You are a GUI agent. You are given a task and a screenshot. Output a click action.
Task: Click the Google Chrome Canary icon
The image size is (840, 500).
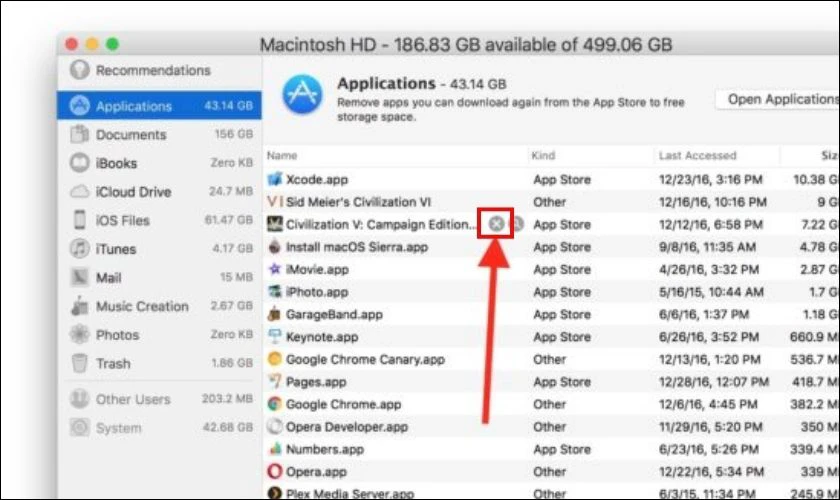(275, 359)
